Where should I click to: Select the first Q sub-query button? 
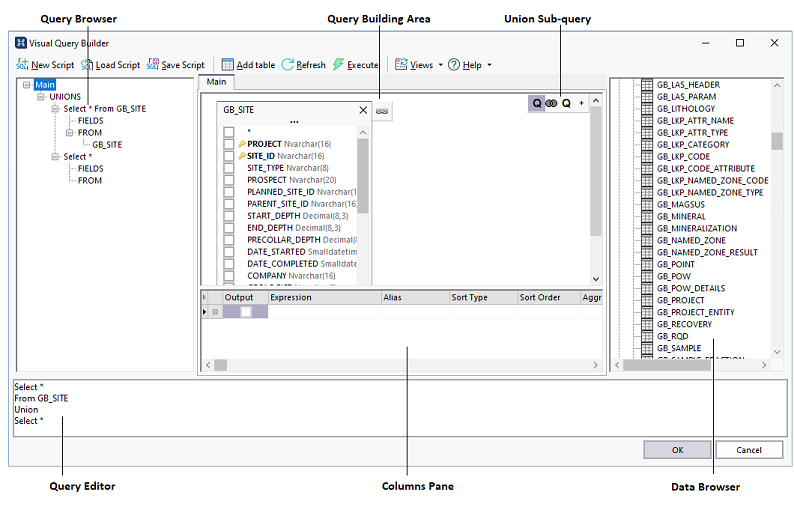(x=537, y=103)
